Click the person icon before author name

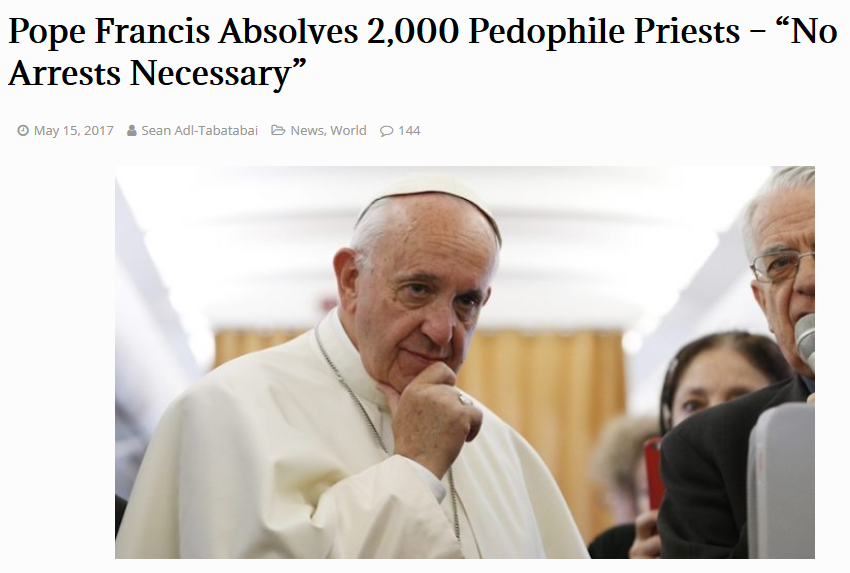click(132, 131)
